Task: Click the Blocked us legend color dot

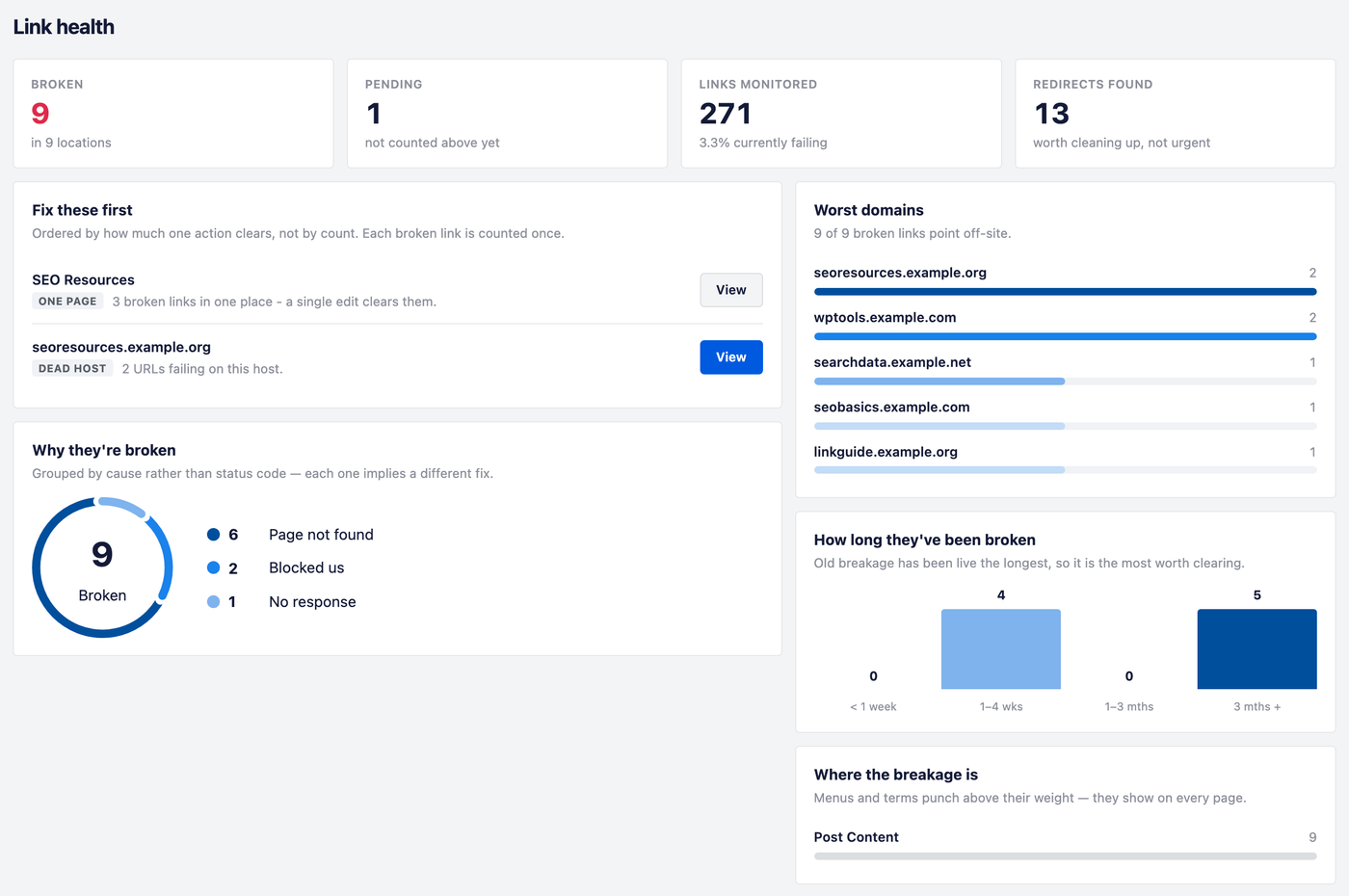Action: [214, 568]
